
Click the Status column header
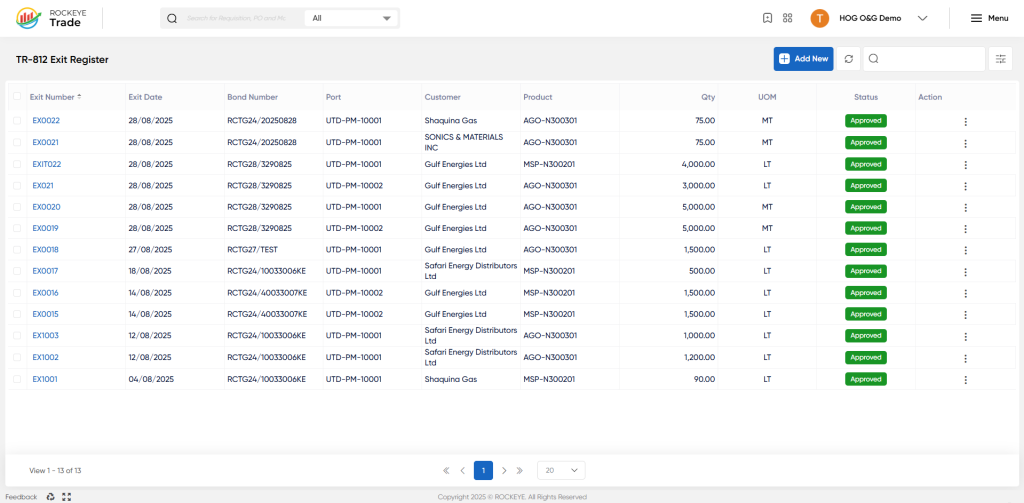(866, 97)
